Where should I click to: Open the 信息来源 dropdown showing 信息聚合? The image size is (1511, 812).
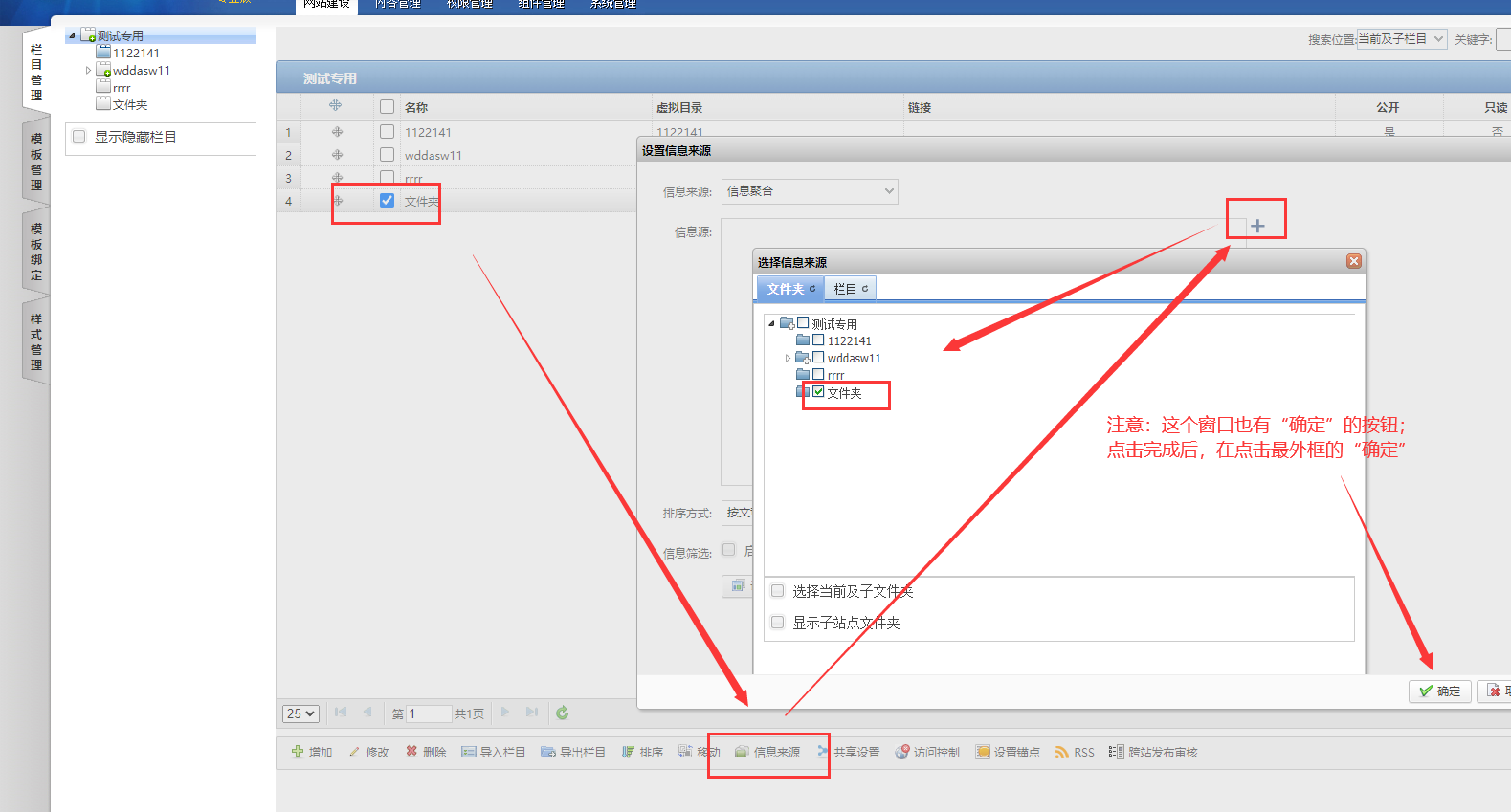click(810, 191)
